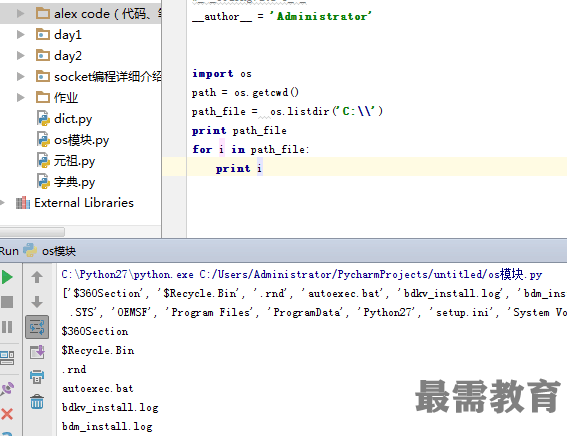Viewport: 567px width, 436px height.
Task: Open 元祖.py in the project tree
Action: tap(66, 161)
